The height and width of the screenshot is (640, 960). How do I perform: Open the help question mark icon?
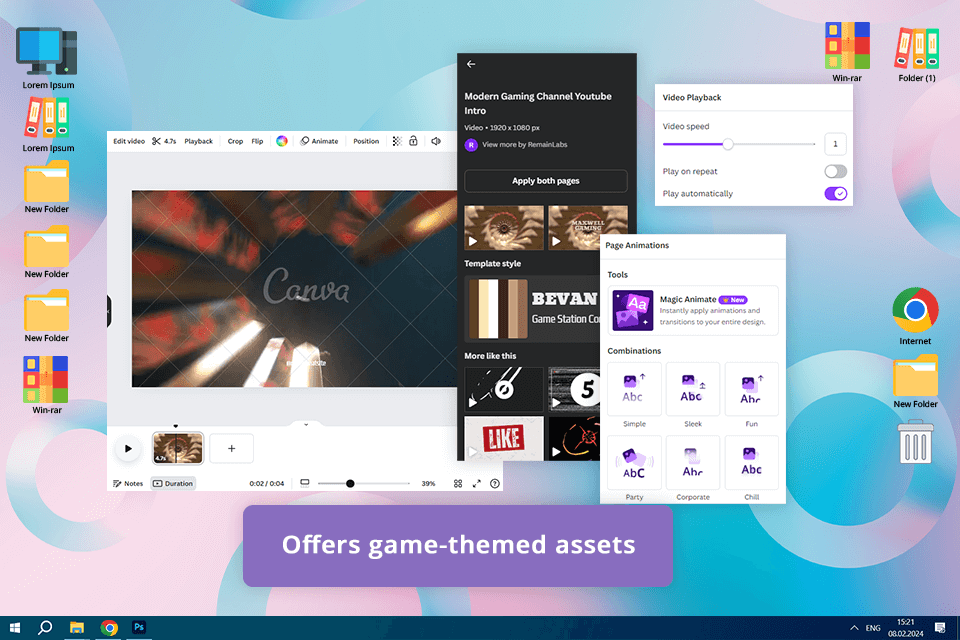point(495,483)
